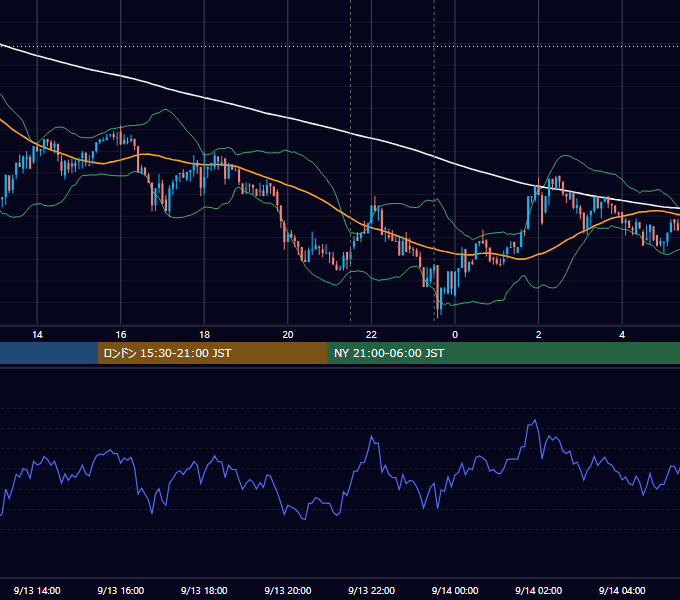The image size is (680, 600).
Task: Click the 9/13 16:00 time label
Action: click(x=121, y=590)
